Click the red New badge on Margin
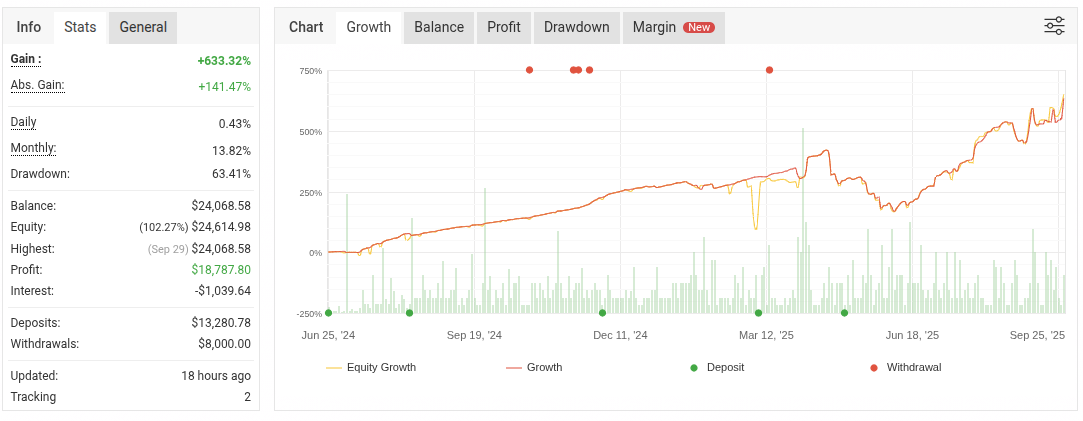The image size is (1083, 421). (x=698, y=27)
